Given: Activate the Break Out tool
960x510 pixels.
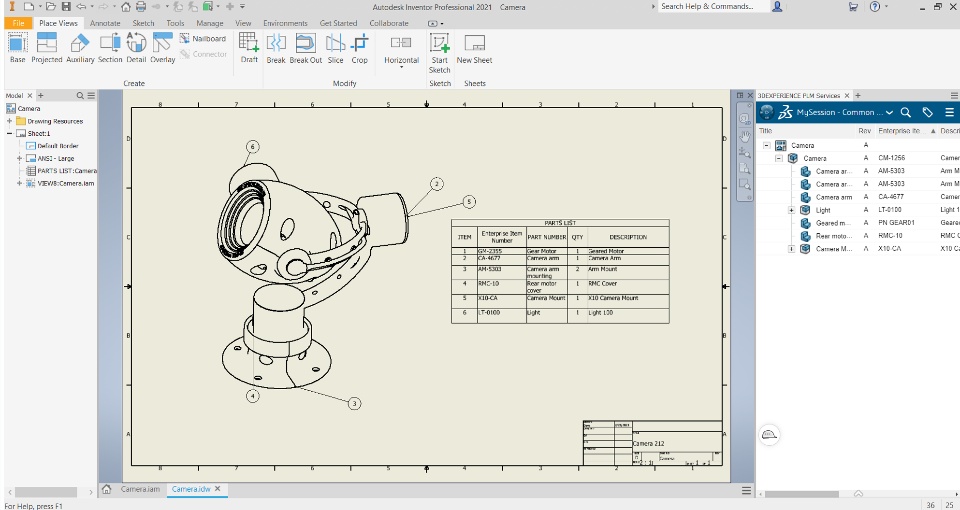Looking at the screenshot, I should tap(306, 48).
